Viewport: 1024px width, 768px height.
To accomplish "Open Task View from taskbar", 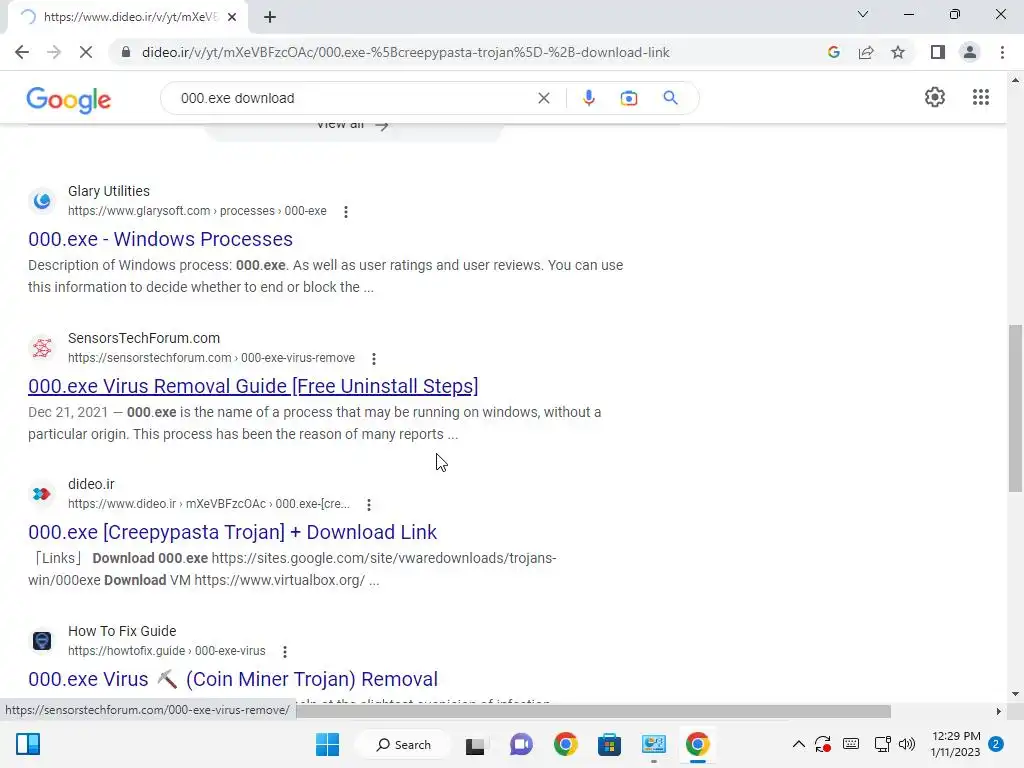I will [475, 744].
